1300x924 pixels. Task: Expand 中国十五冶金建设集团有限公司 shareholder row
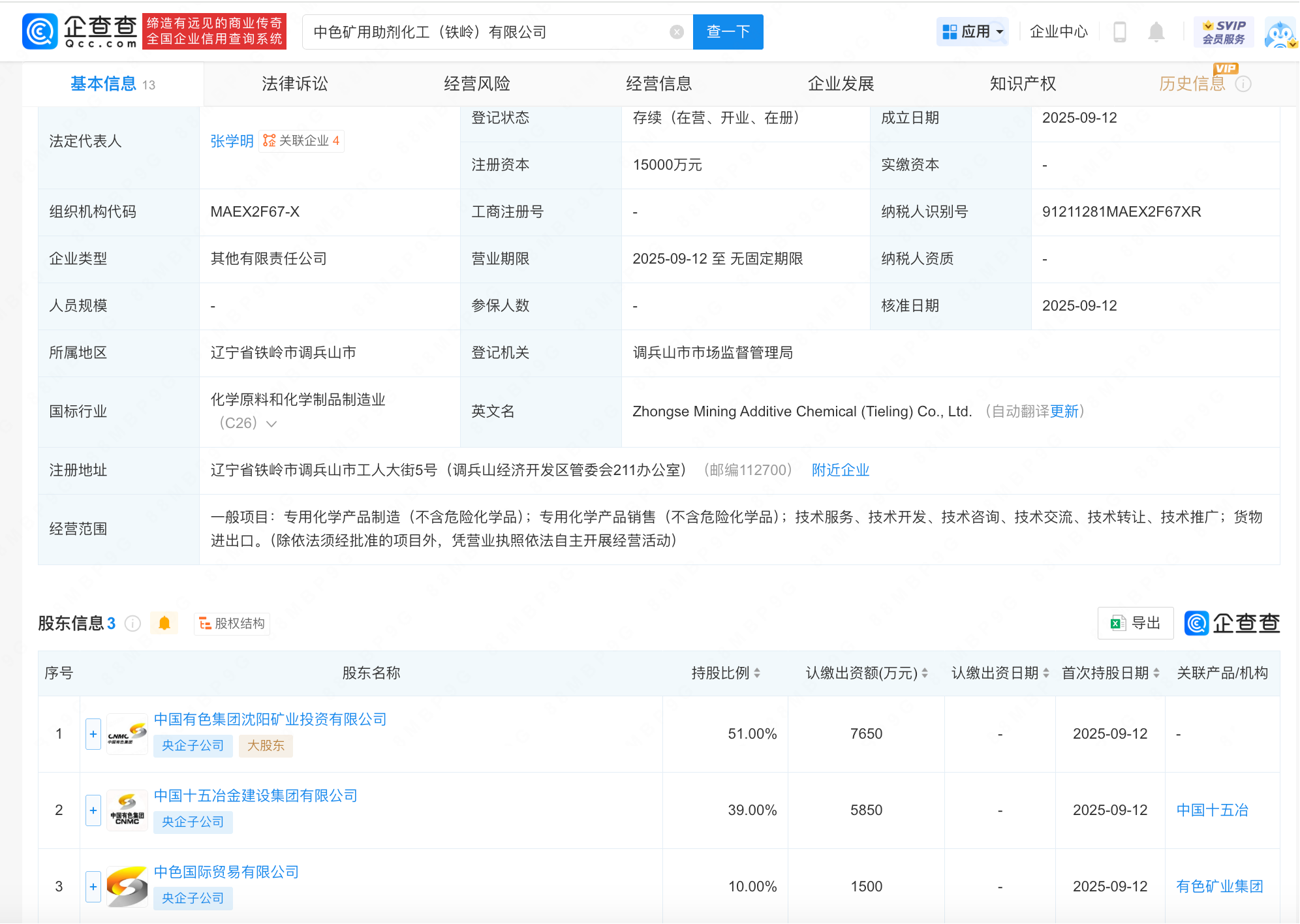click(93, 810)
